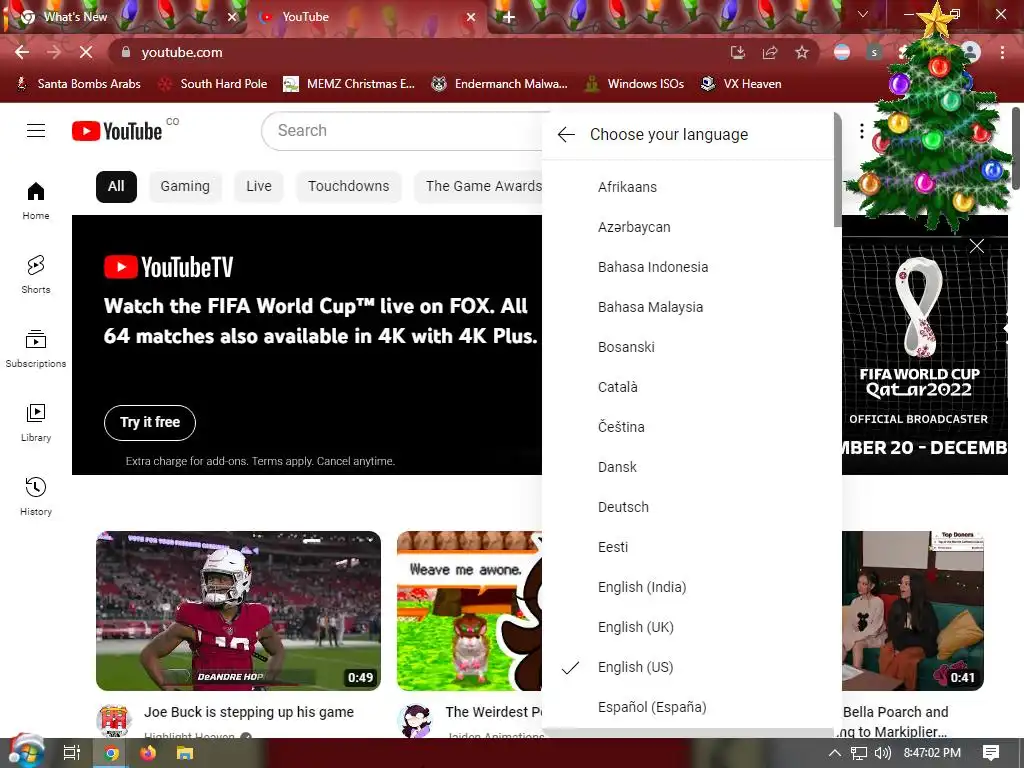Open File Explorer from the taskbar
The image size is (1024, 768).
[x=185, y=753]
